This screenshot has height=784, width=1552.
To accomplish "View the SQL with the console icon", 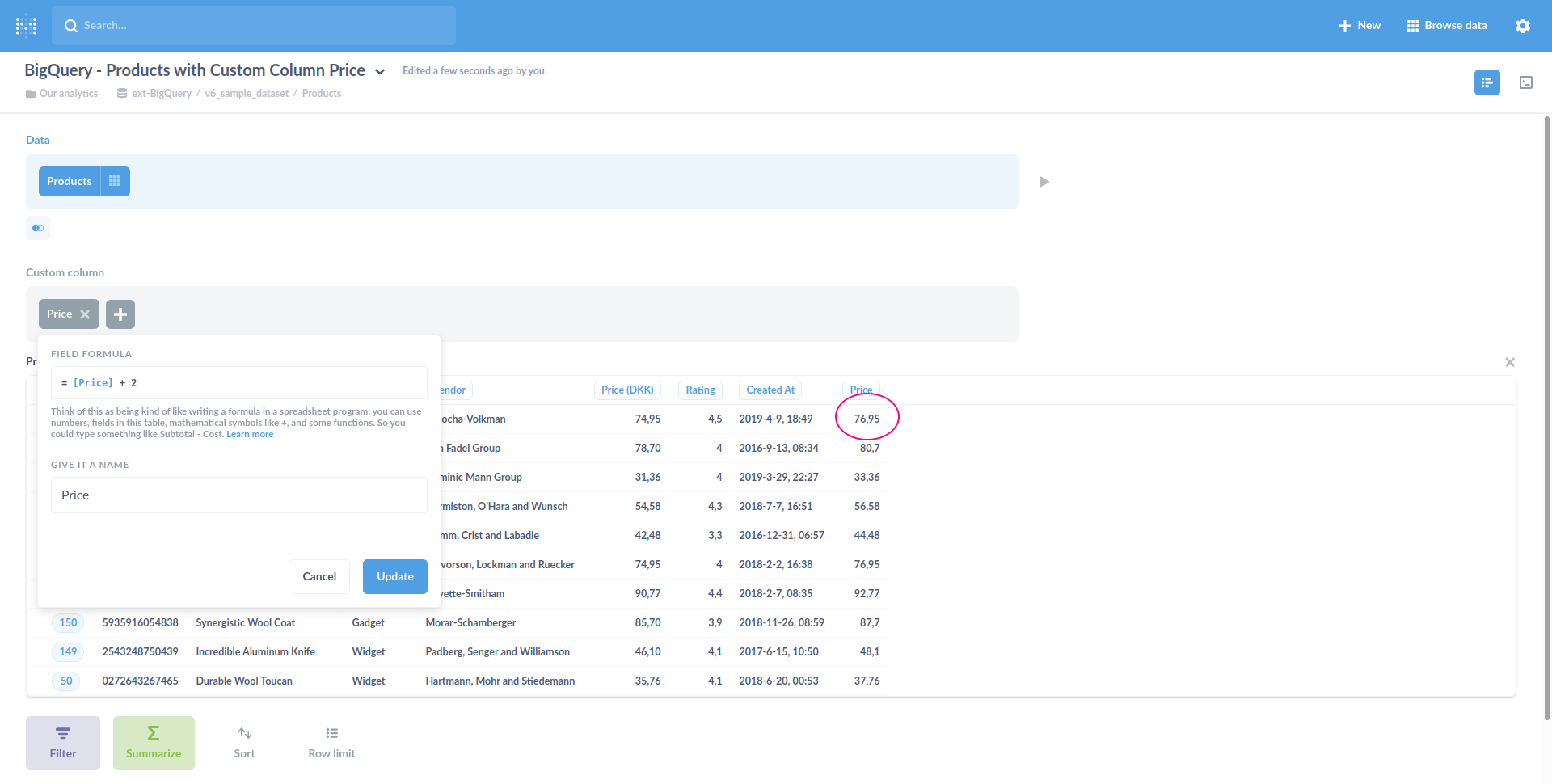I will click(1526, 82).
